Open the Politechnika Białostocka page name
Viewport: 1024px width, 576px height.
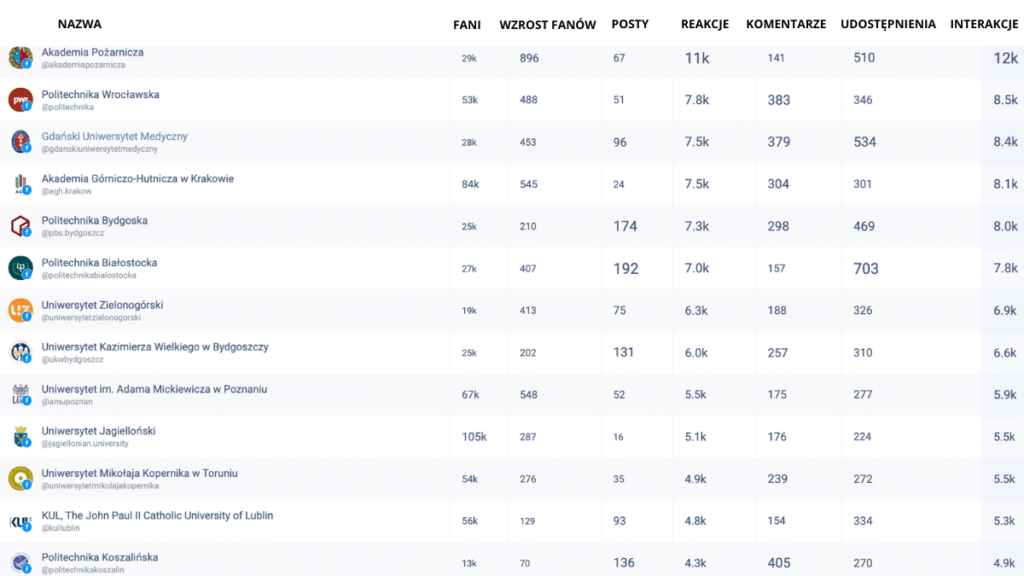99,263
